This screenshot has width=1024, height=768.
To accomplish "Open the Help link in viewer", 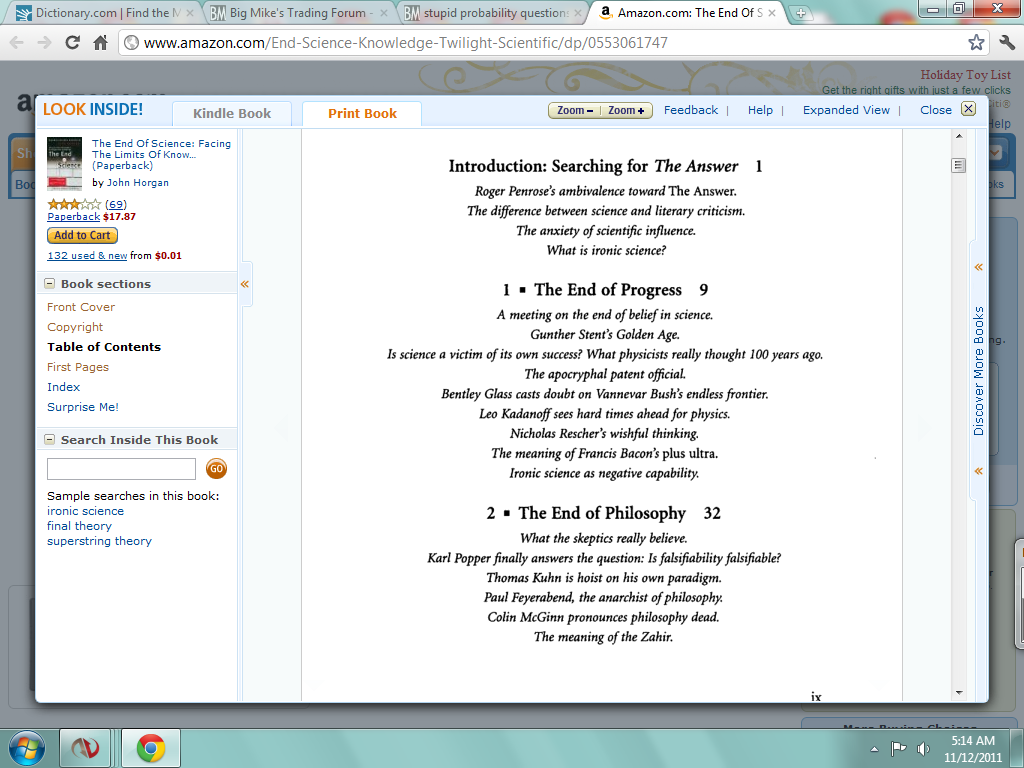I will (x=760, y=110).
